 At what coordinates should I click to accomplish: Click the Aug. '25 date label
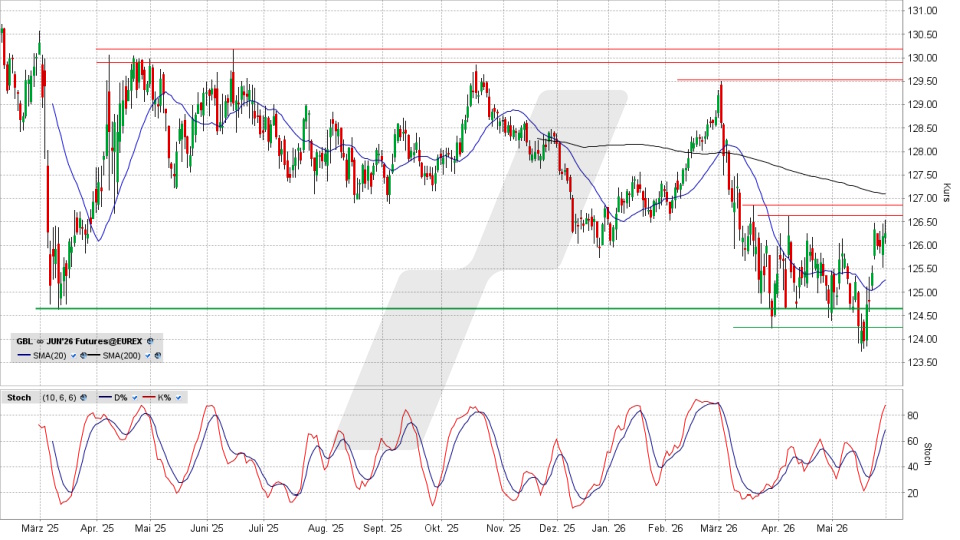click(x=326, y=528)
